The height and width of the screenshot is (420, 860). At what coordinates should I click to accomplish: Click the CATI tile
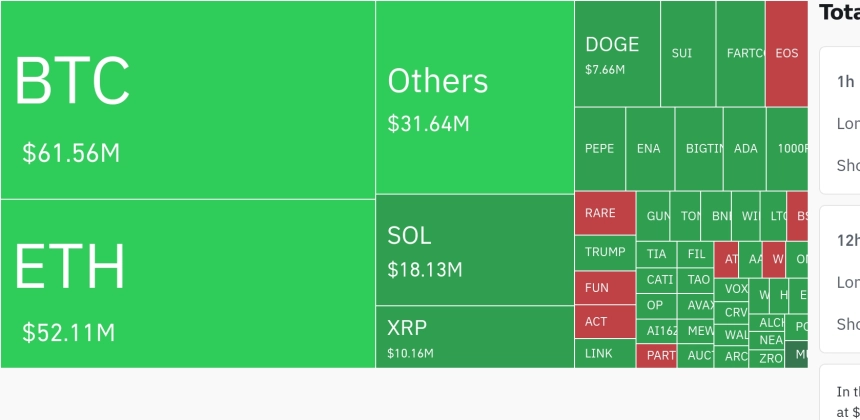pyautogui.click(x=657, y=280)
